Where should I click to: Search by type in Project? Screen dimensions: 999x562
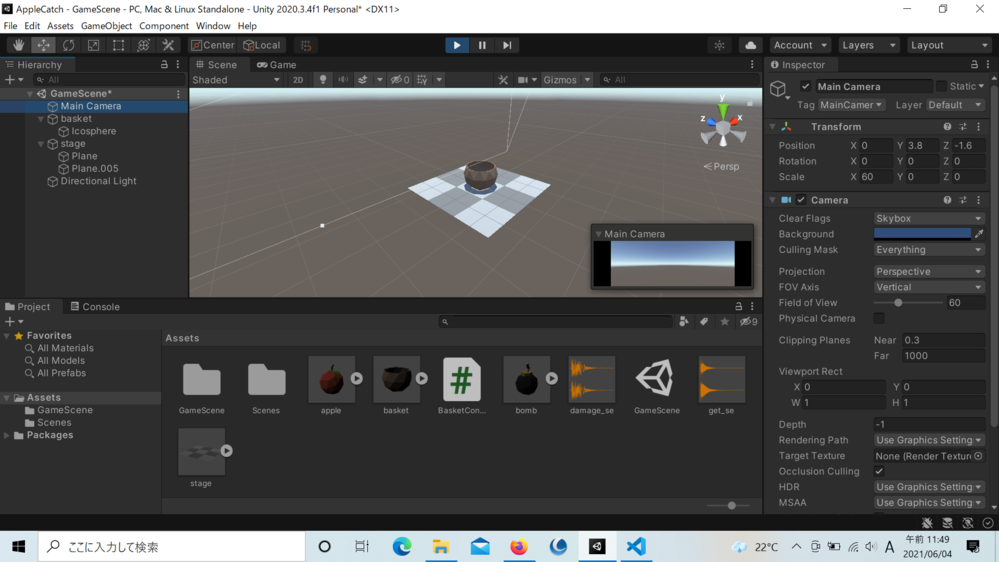[x=684, y=322]
